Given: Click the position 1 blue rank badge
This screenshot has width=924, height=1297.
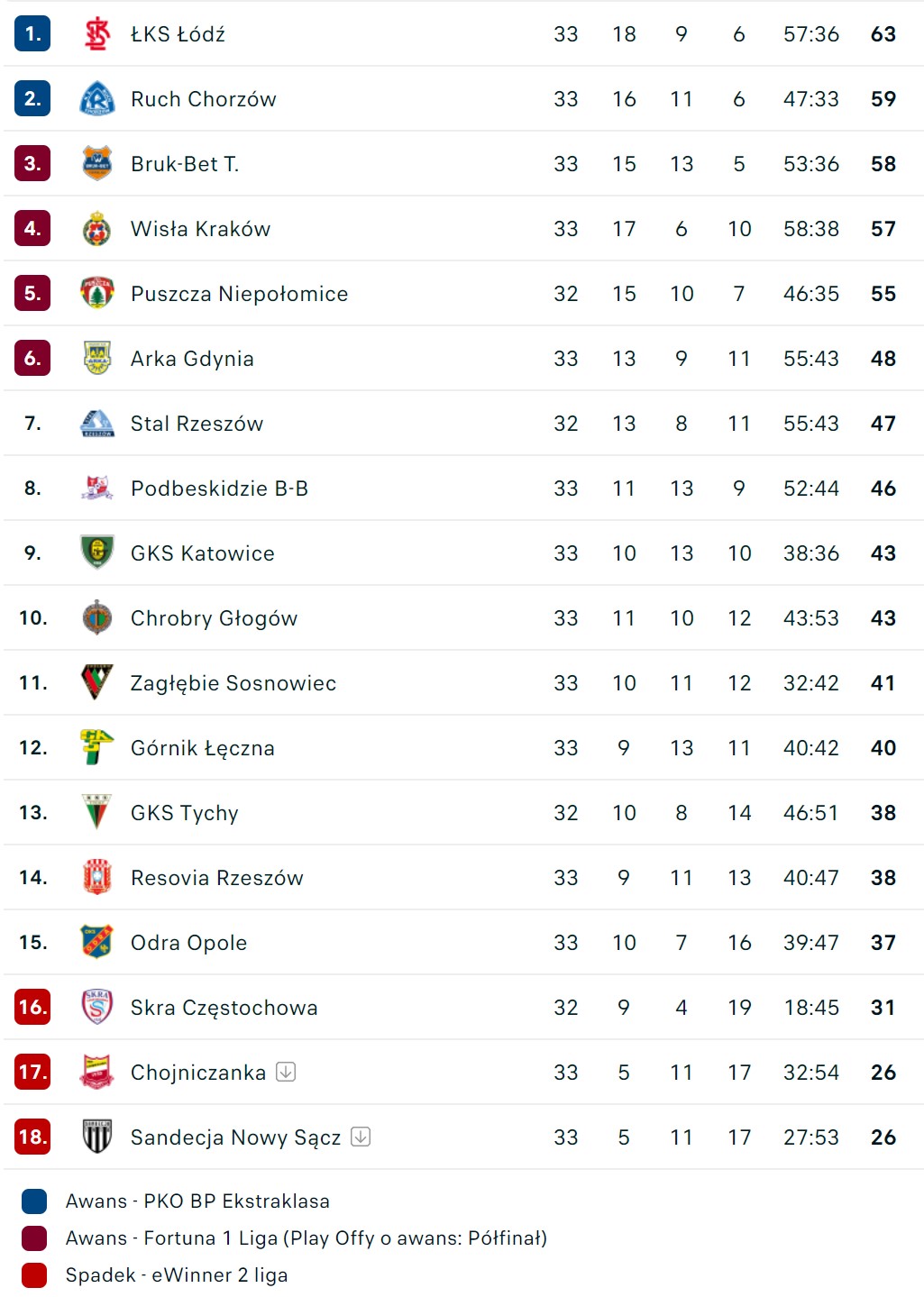Looking at the screenshot, I should [32, 34].
